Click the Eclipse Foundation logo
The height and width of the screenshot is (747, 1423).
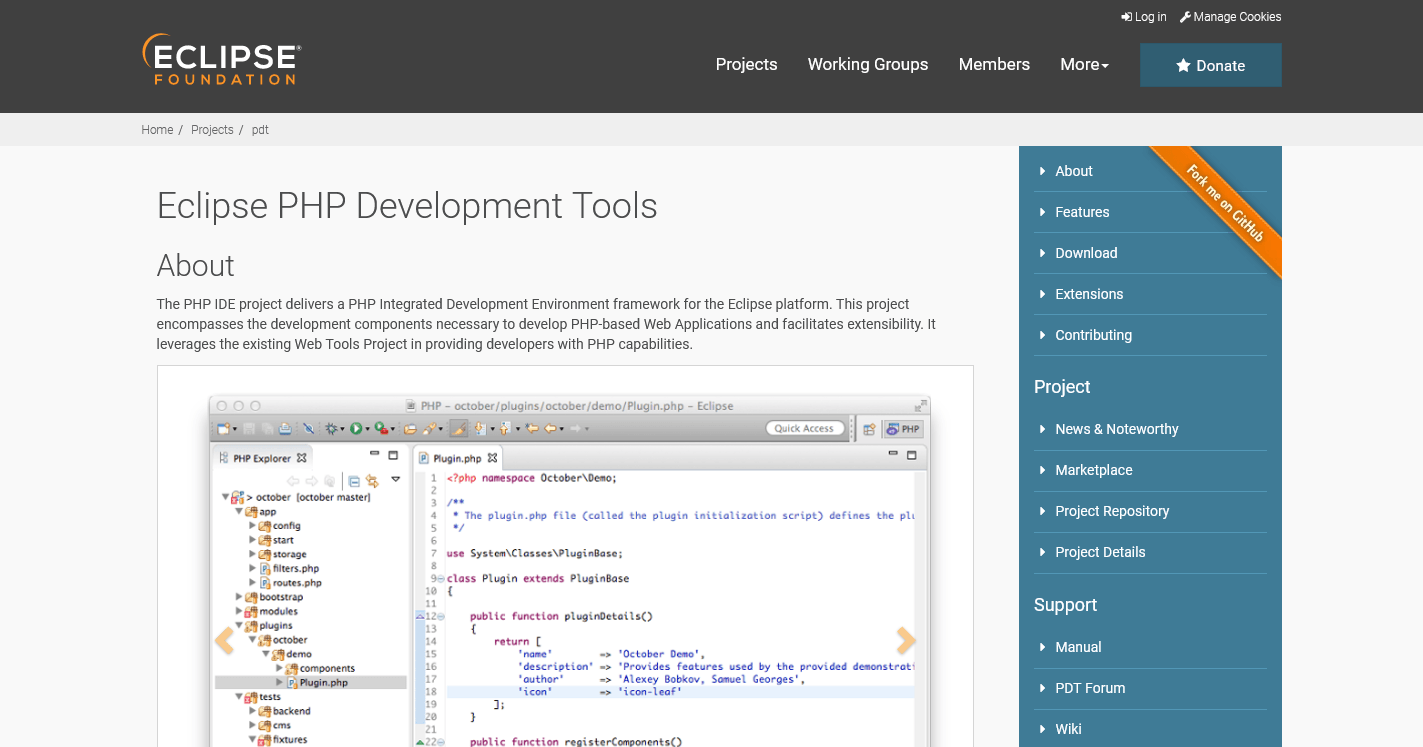pyautogui.click(x=220, y=59)
